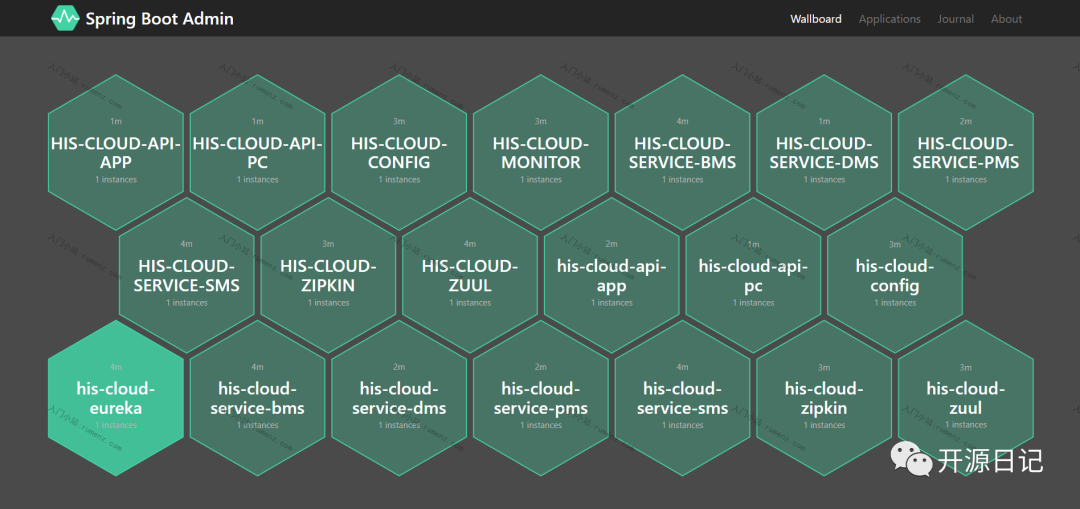
Task: Open the About page
Action: tap(1006, 19)
